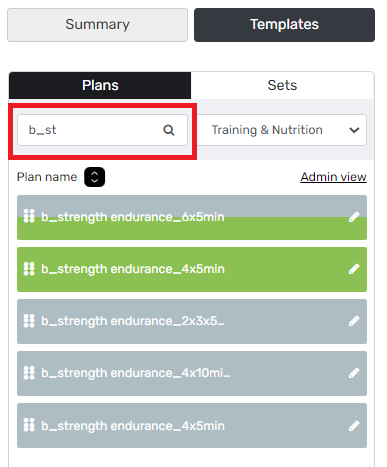Click the search magnifier icon
387x467 pixels.
click(169, 130)
